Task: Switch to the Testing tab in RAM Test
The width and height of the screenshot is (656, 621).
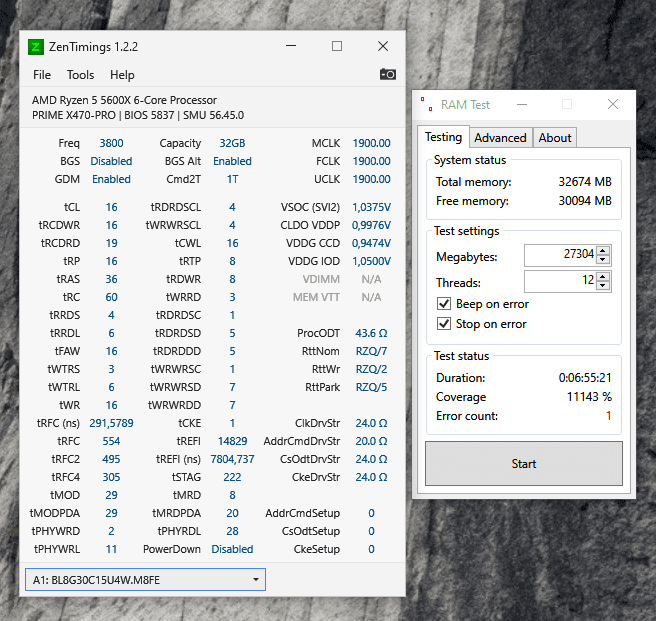Action: point(443,137)
